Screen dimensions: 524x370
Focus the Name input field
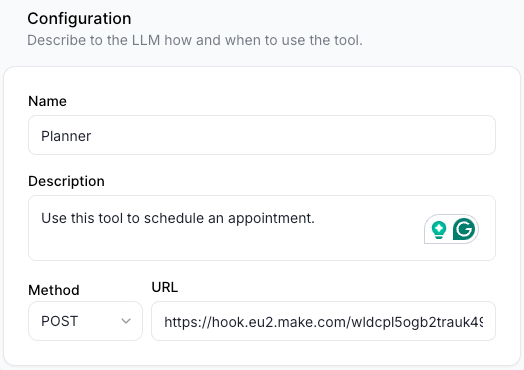[x=262, y=135]
